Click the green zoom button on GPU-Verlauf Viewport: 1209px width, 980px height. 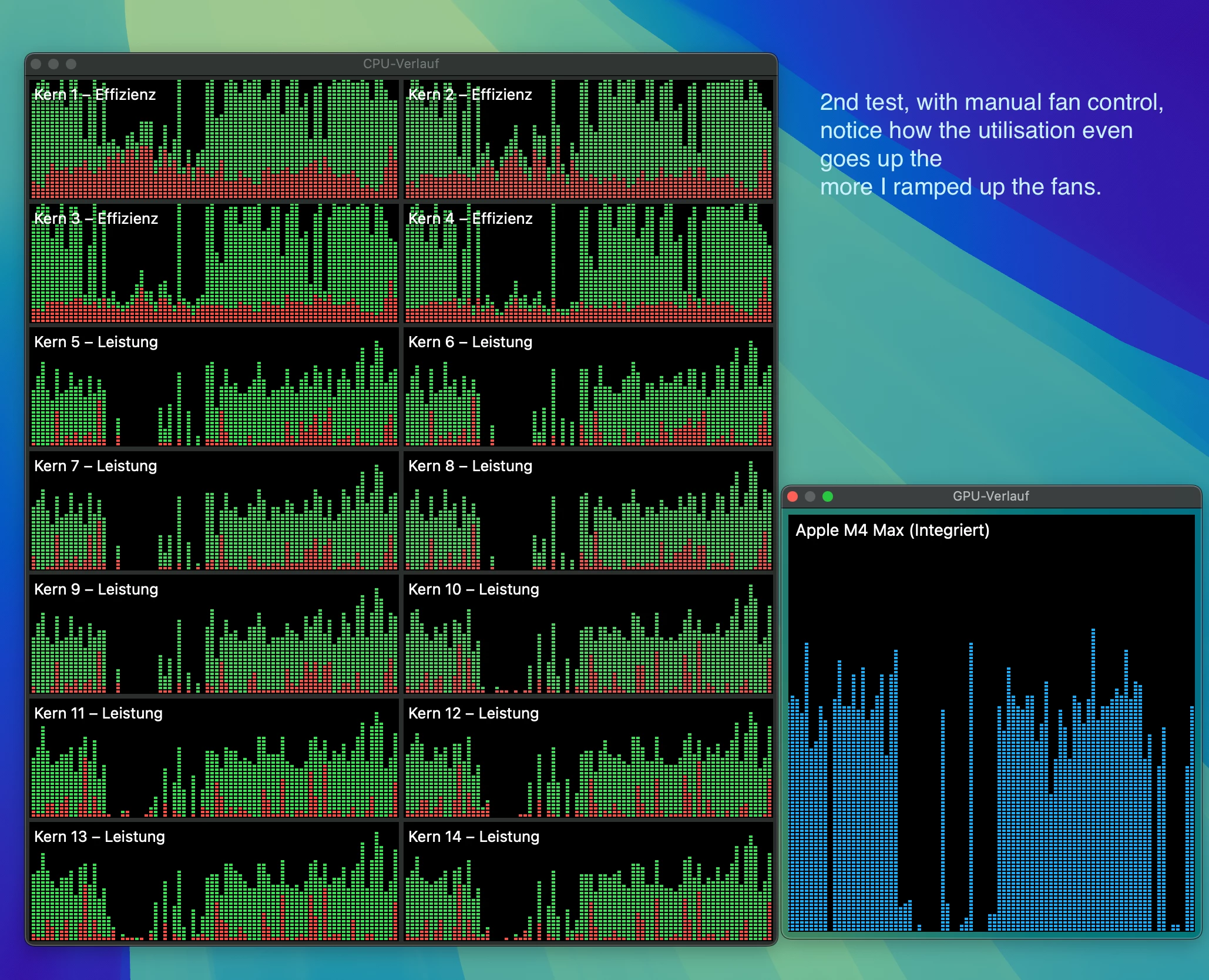[828, 496]
